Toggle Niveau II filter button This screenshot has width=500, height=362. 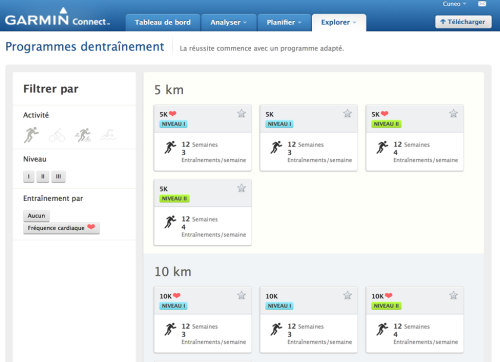click(43, 176)
